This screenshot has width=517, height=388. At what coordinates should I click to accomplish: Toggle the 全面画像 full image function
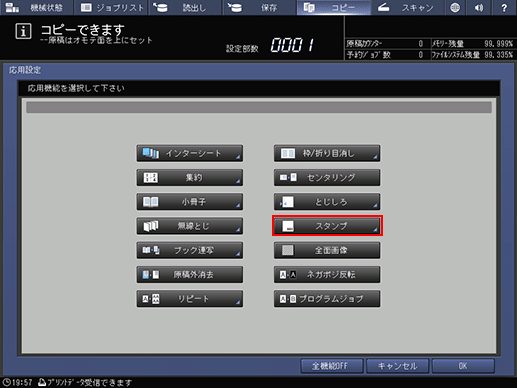pos(327,250)
